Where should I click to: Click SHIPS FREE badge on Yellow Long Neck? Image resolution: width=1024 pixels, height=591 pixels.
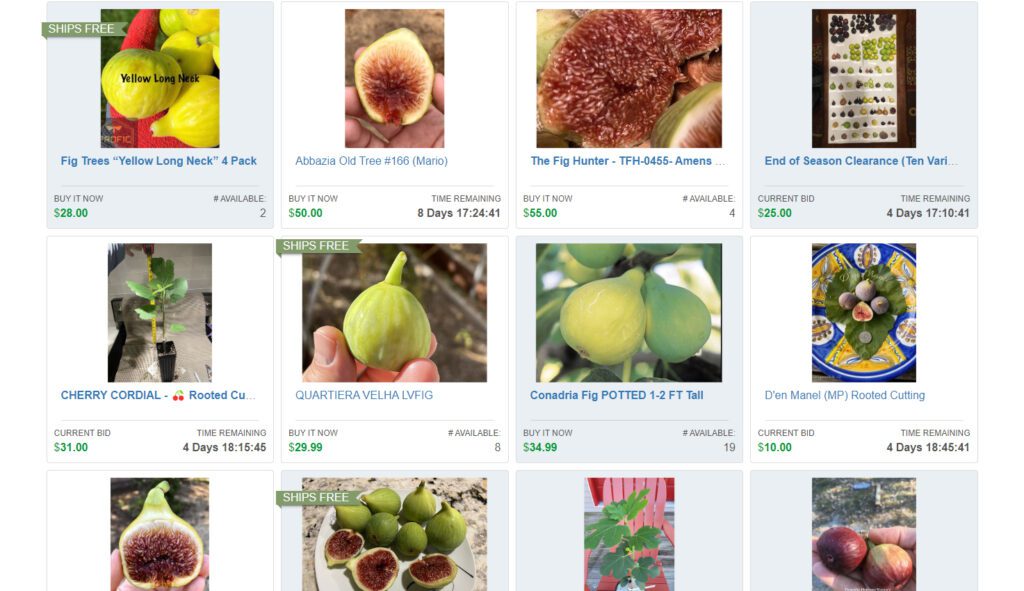pyautogui.click(x=84, y=29)
